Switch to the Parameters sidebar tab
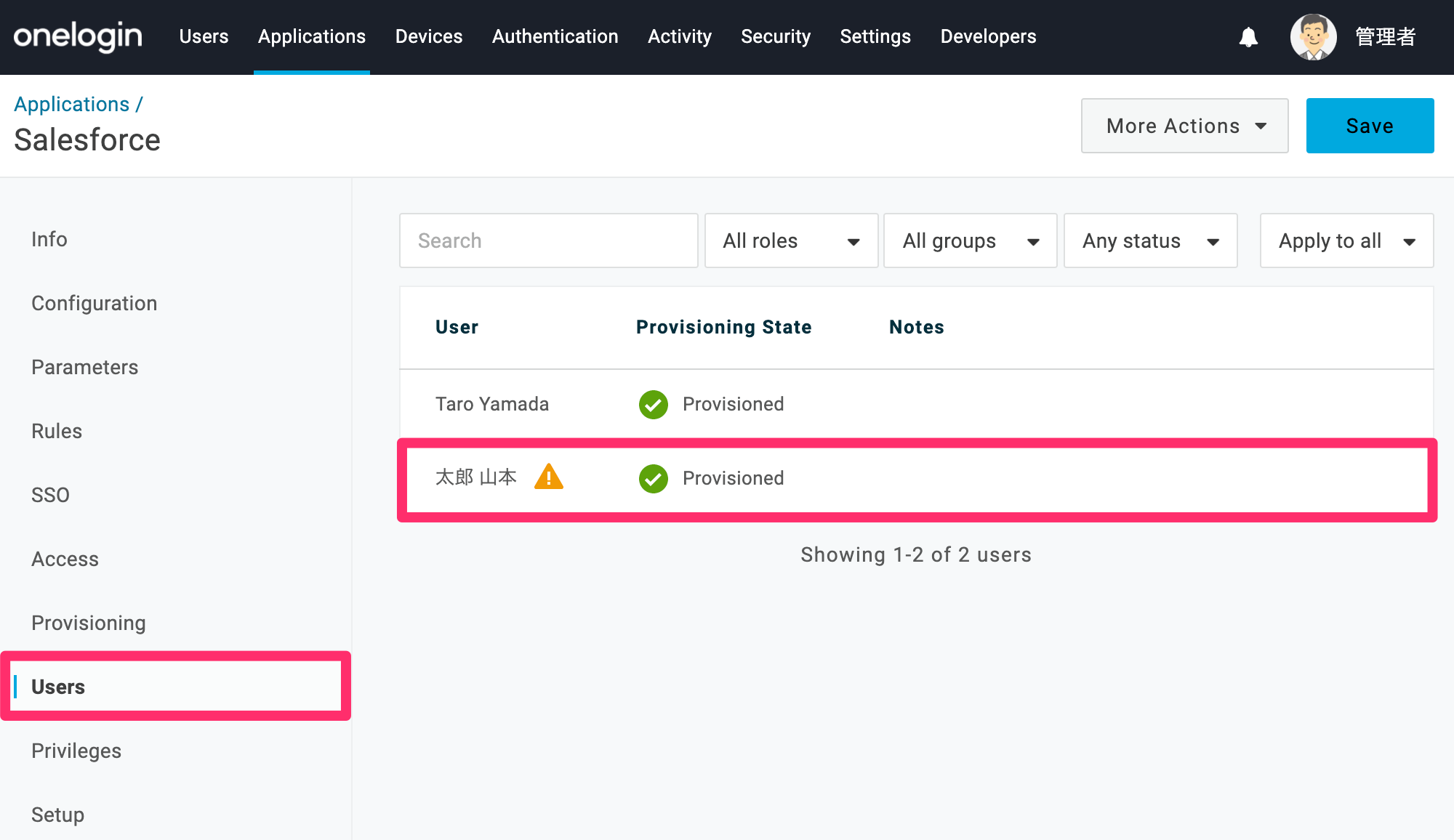Image resolution: width=1454 pixels, height=840 pixels. (85, 367)
